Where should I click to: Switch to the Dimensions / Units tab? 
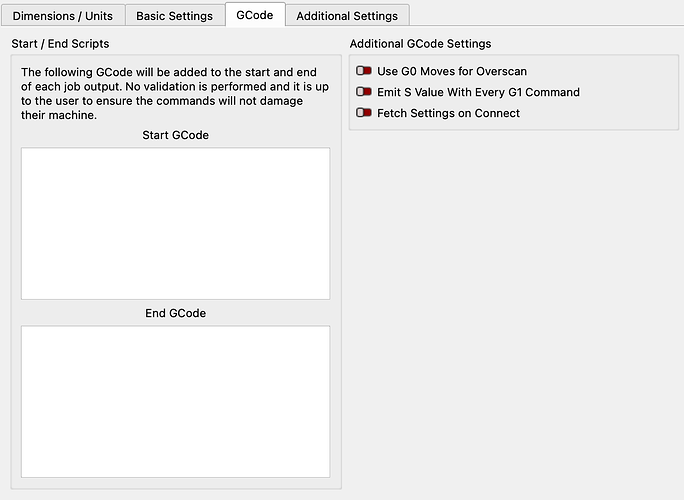tap(63, 16)
